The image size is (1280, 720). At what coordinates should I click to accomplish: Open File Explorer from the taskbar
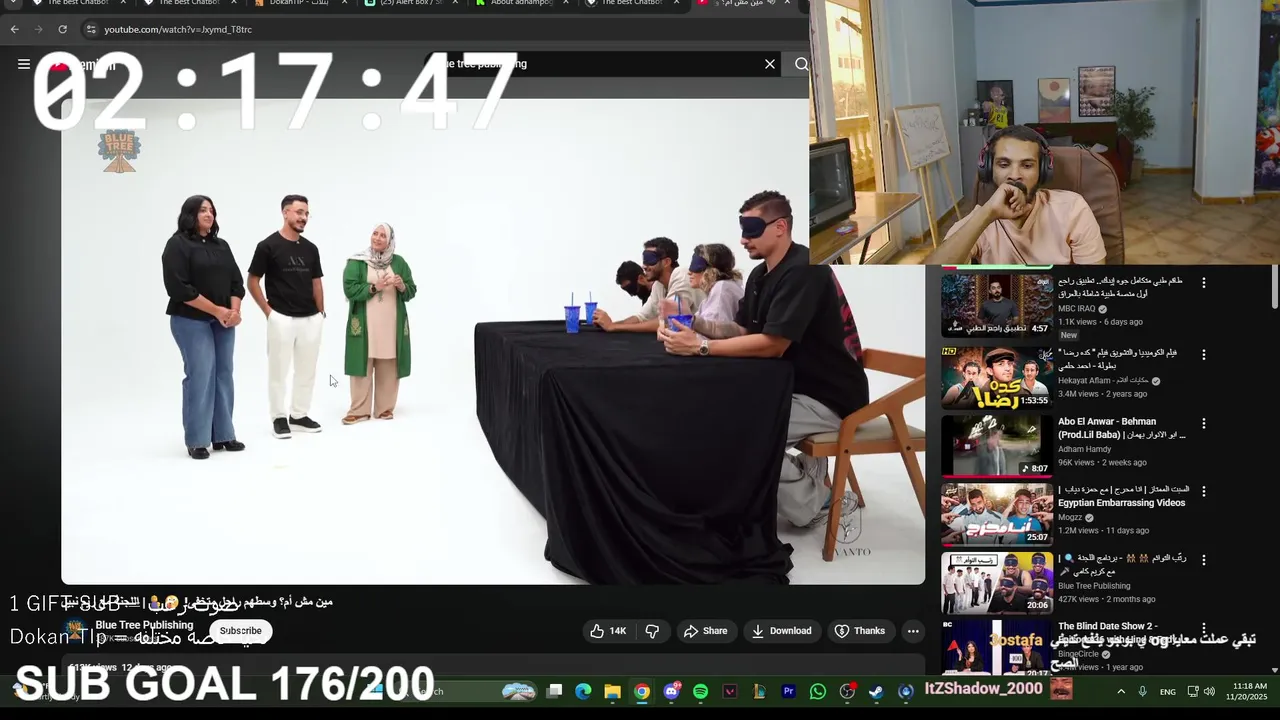(x=612, y=691)
